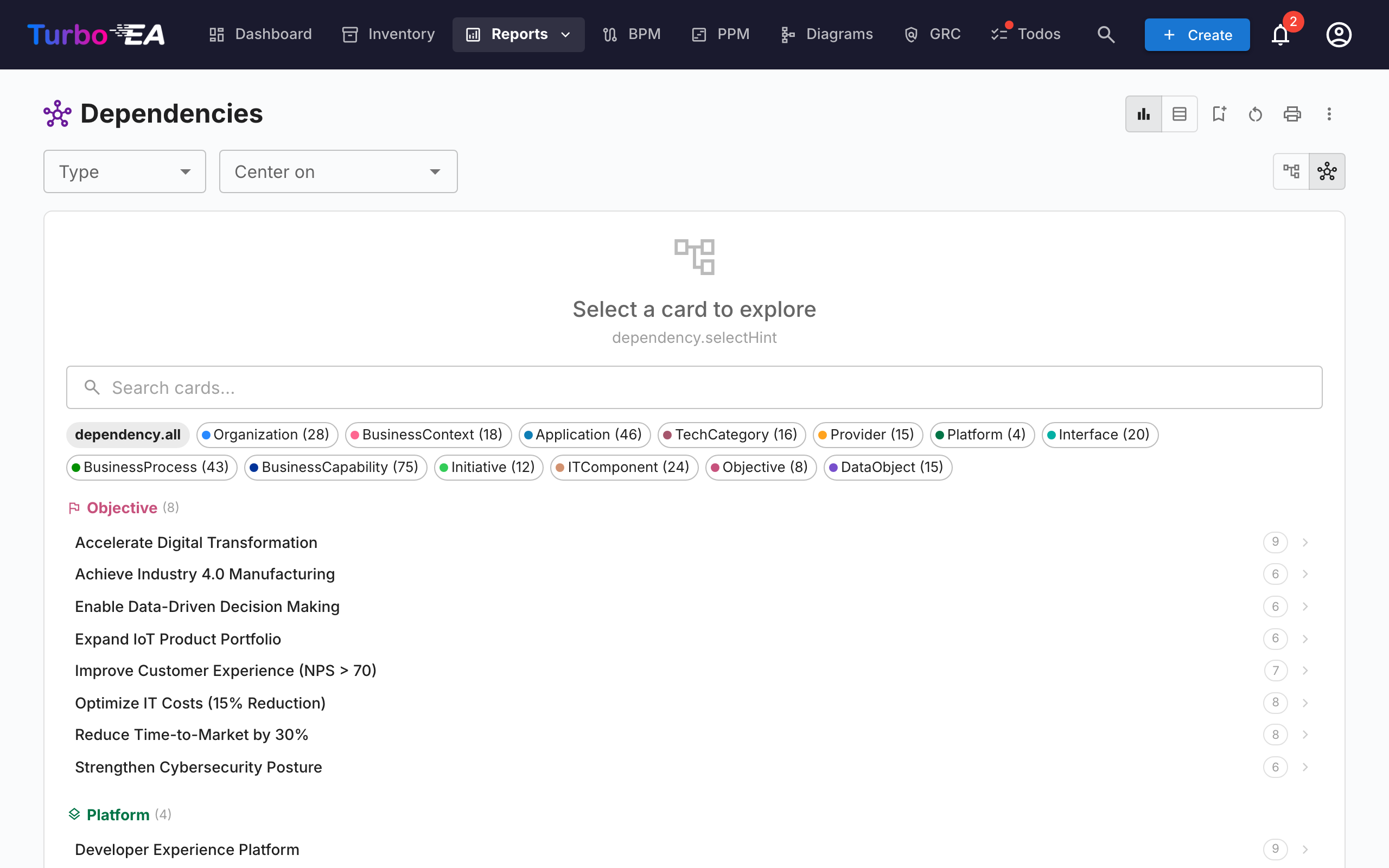Click the save bookmark icon
Screen dimensions: 1389x868
[1219, 114]
